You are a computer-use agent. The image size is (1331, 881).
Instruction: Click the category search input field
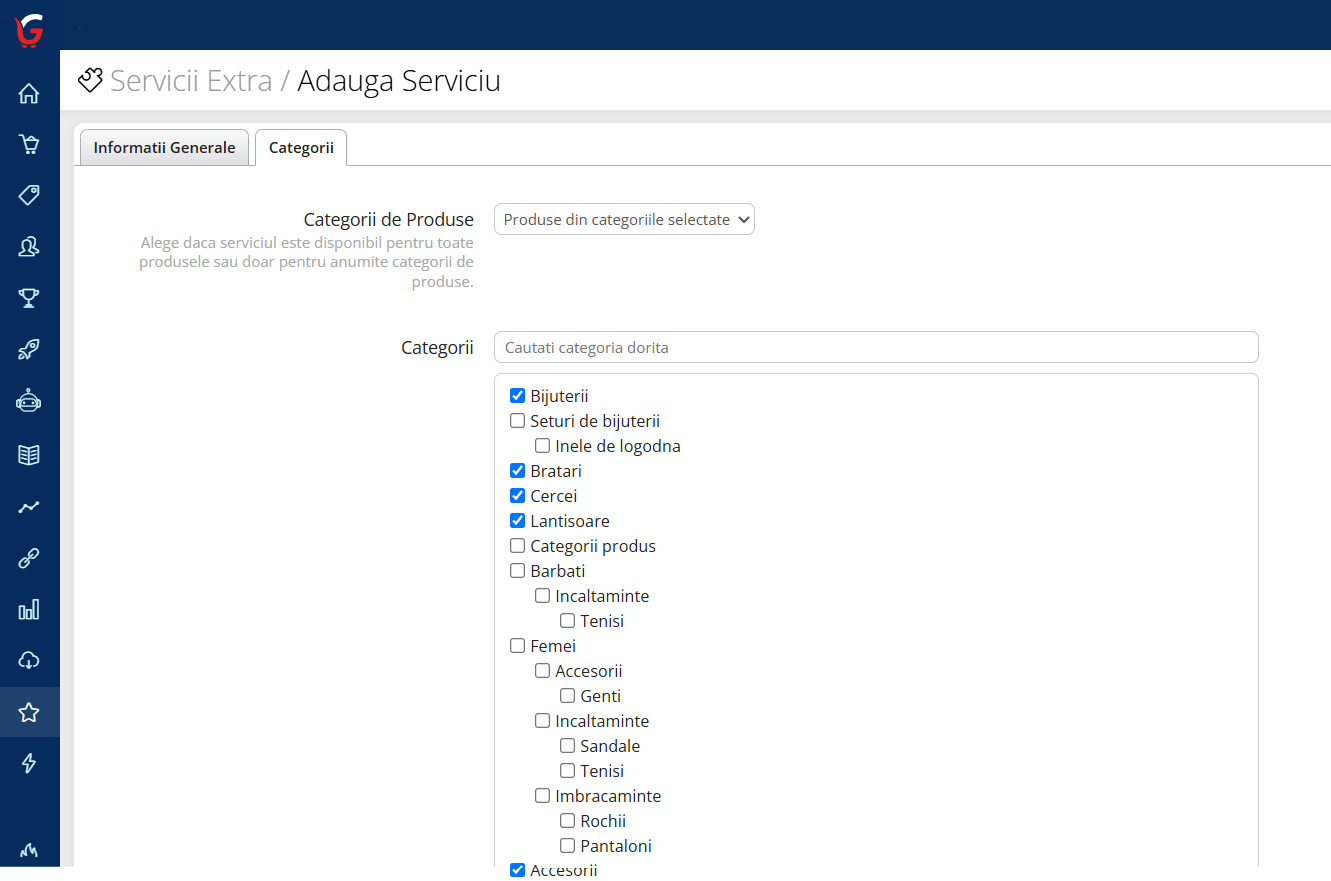876,347
